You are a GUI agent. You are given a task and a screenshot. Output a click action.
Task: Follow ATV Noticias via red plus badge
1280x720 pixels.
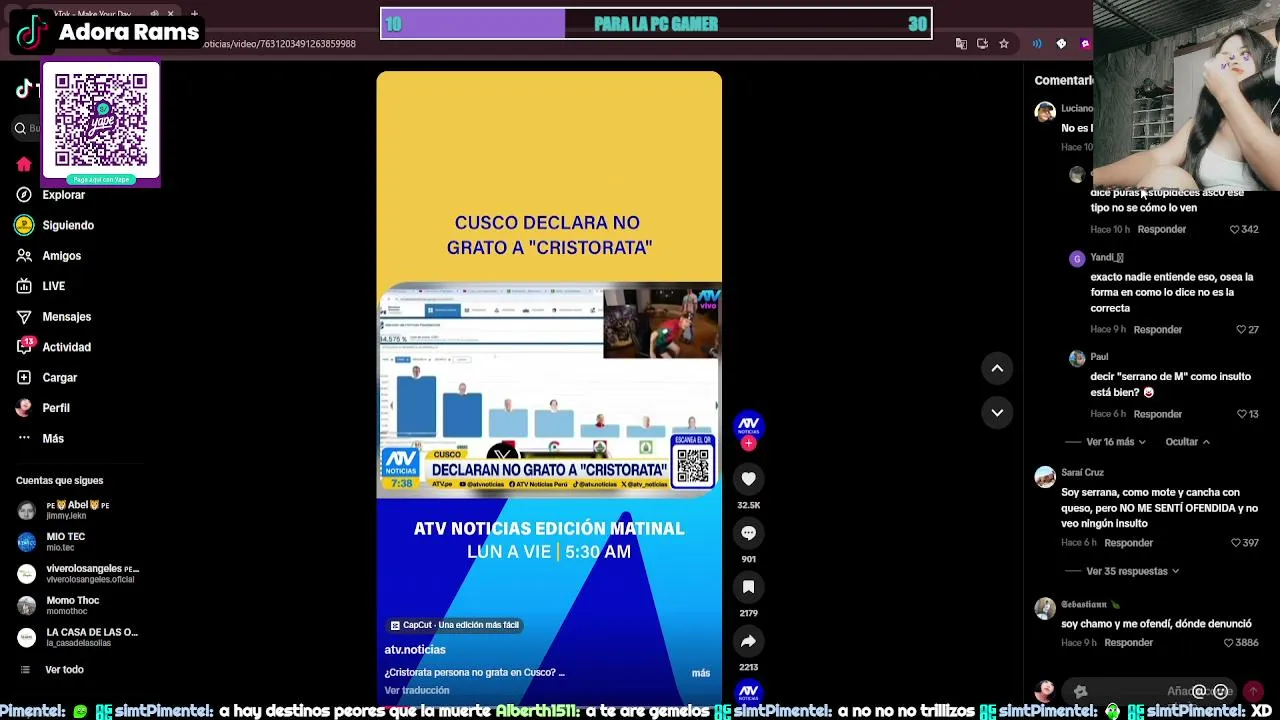pyautogui.click(x=748, y=443)
